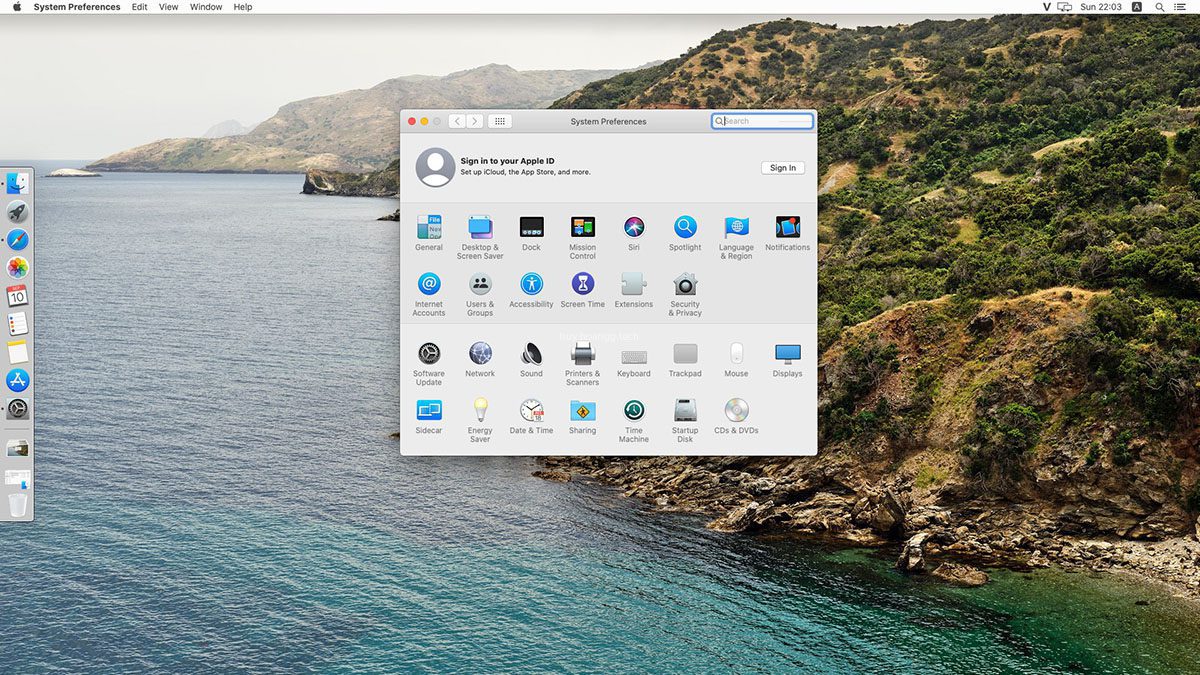Click the Sign In button
The width and height of the screenshot is (1200, 675).
click(x=783, y=168)
